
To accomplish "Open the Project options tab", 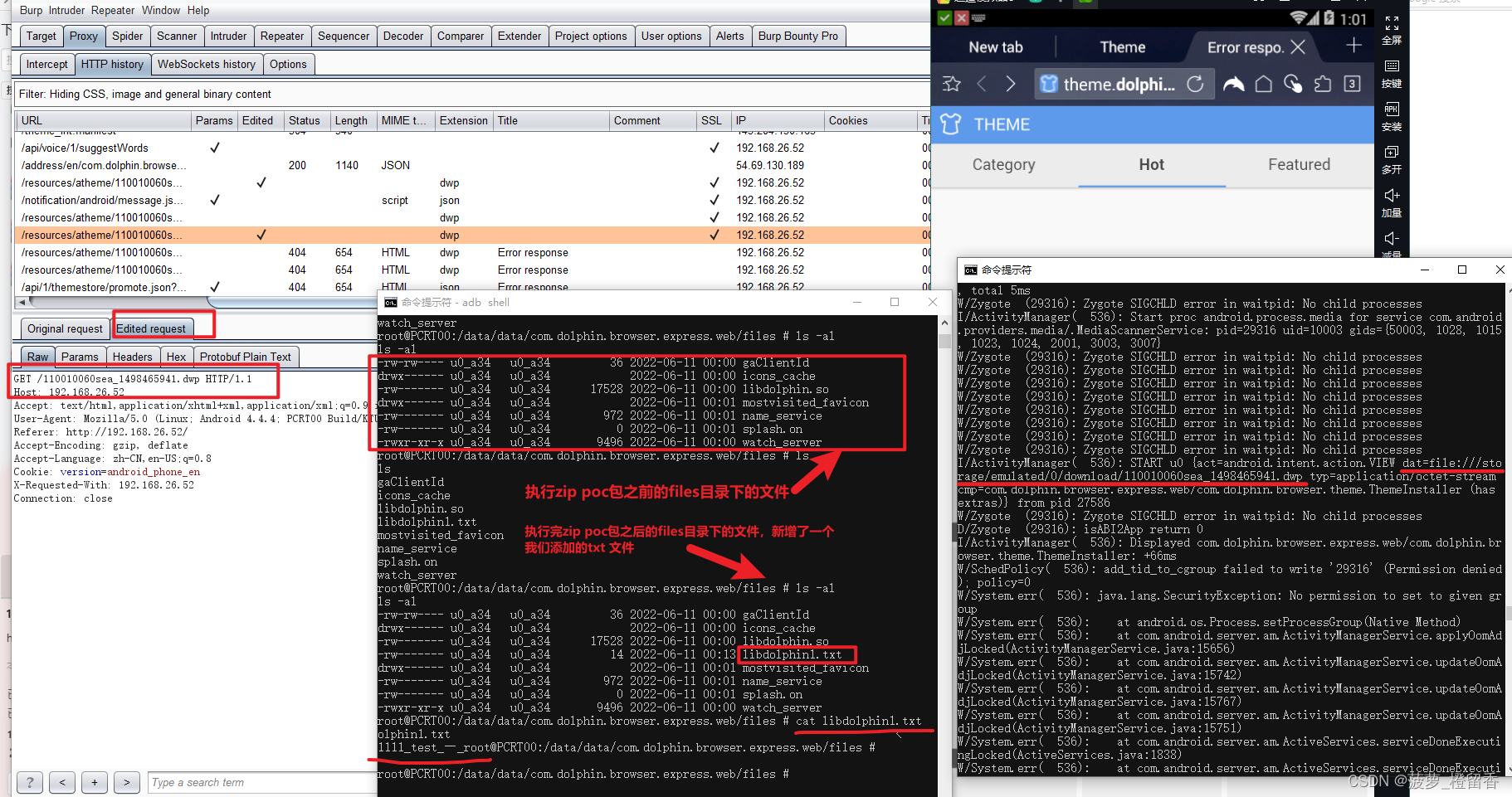I will click(591, 36).
